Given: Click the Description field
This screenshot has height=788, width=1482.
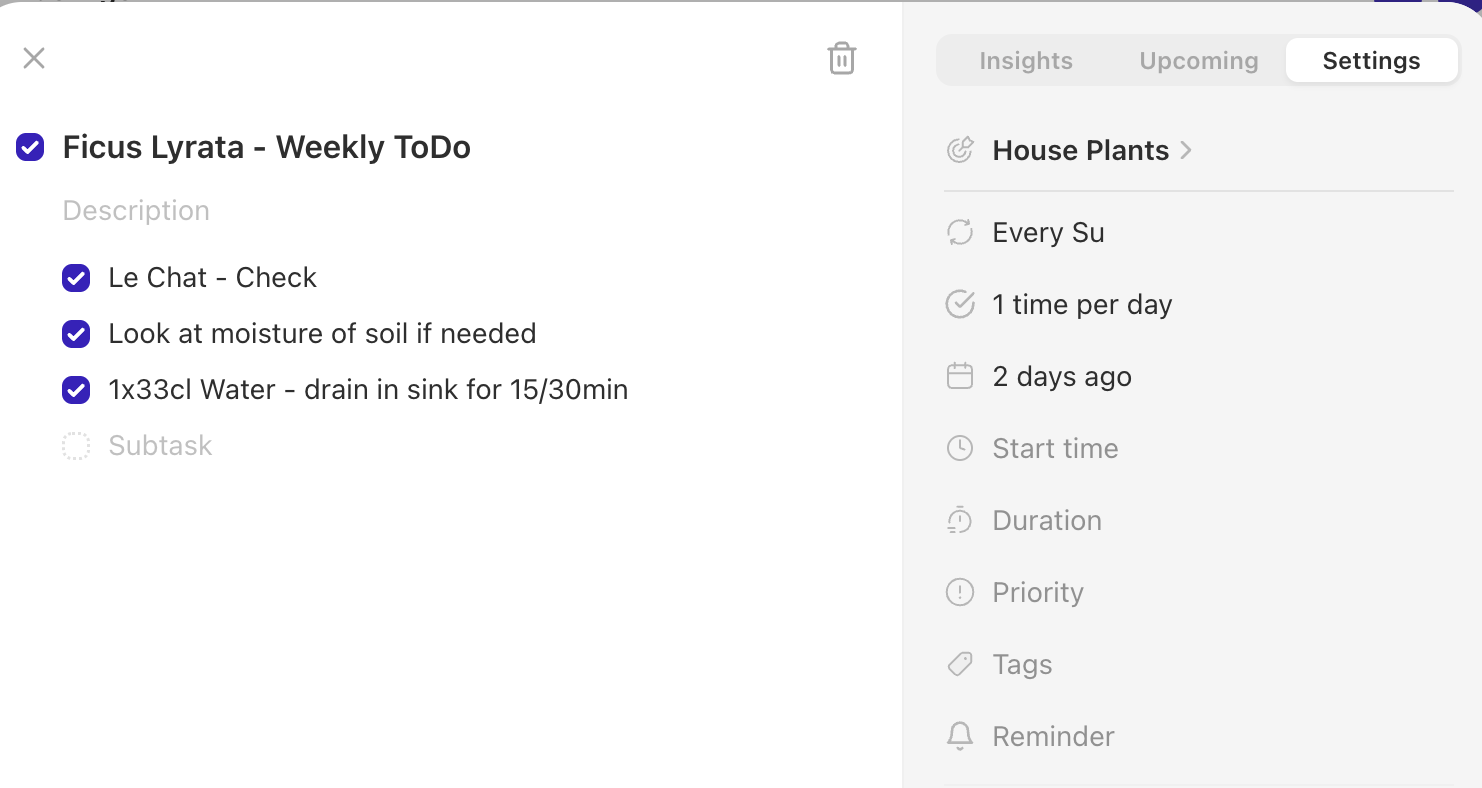Looking at the screenshot, I should [136, 211].
